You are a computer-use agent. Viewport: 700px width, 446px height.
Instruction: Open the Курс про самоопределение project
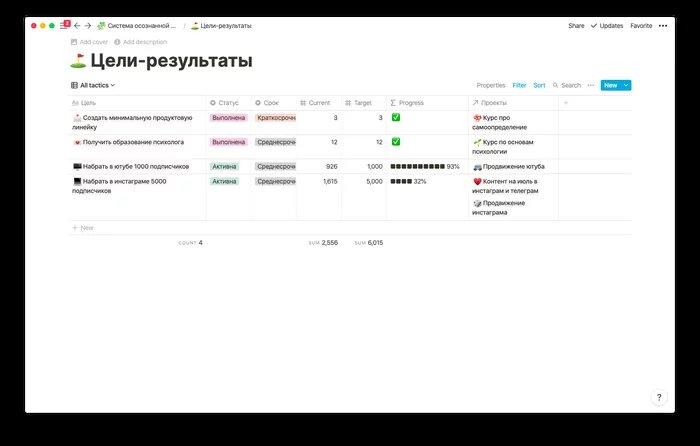click(x=500, y=122)
